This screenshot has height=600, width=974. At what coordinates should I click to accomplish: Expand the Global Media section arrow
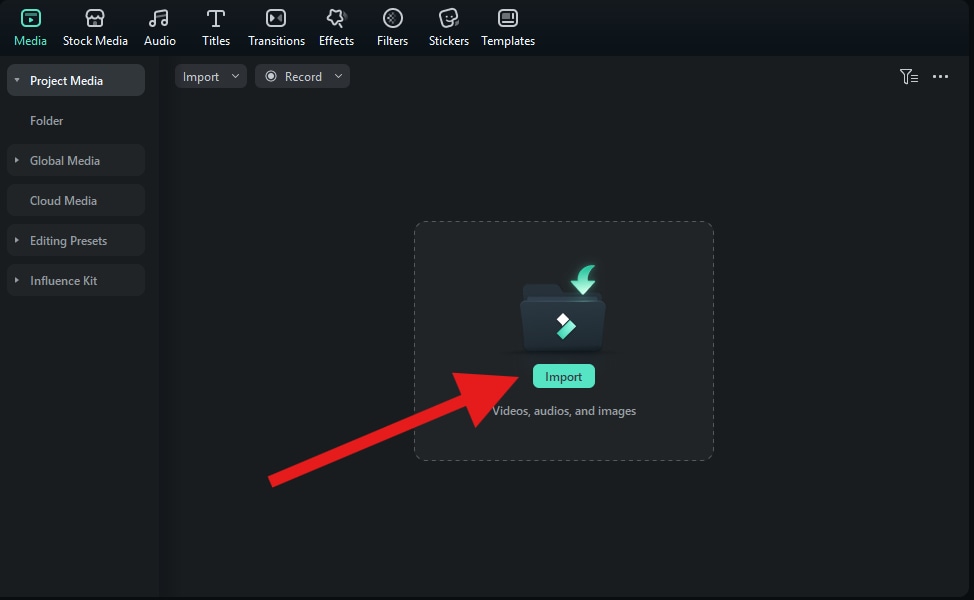coord(17,160)
